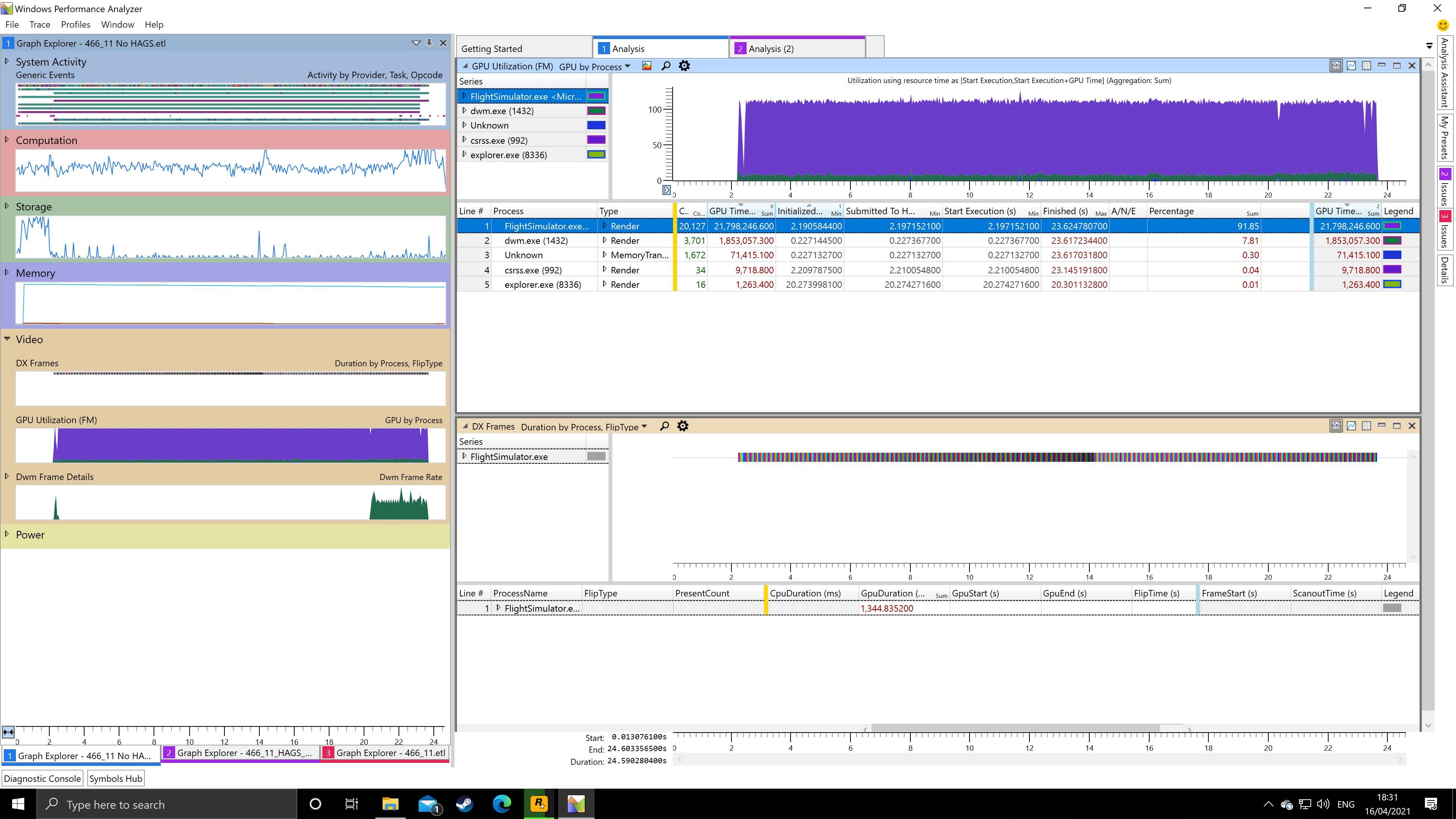Open DX Frames view editor gear icon
The width and height of the screenshot is (1456, 819).
coord(683,426)
